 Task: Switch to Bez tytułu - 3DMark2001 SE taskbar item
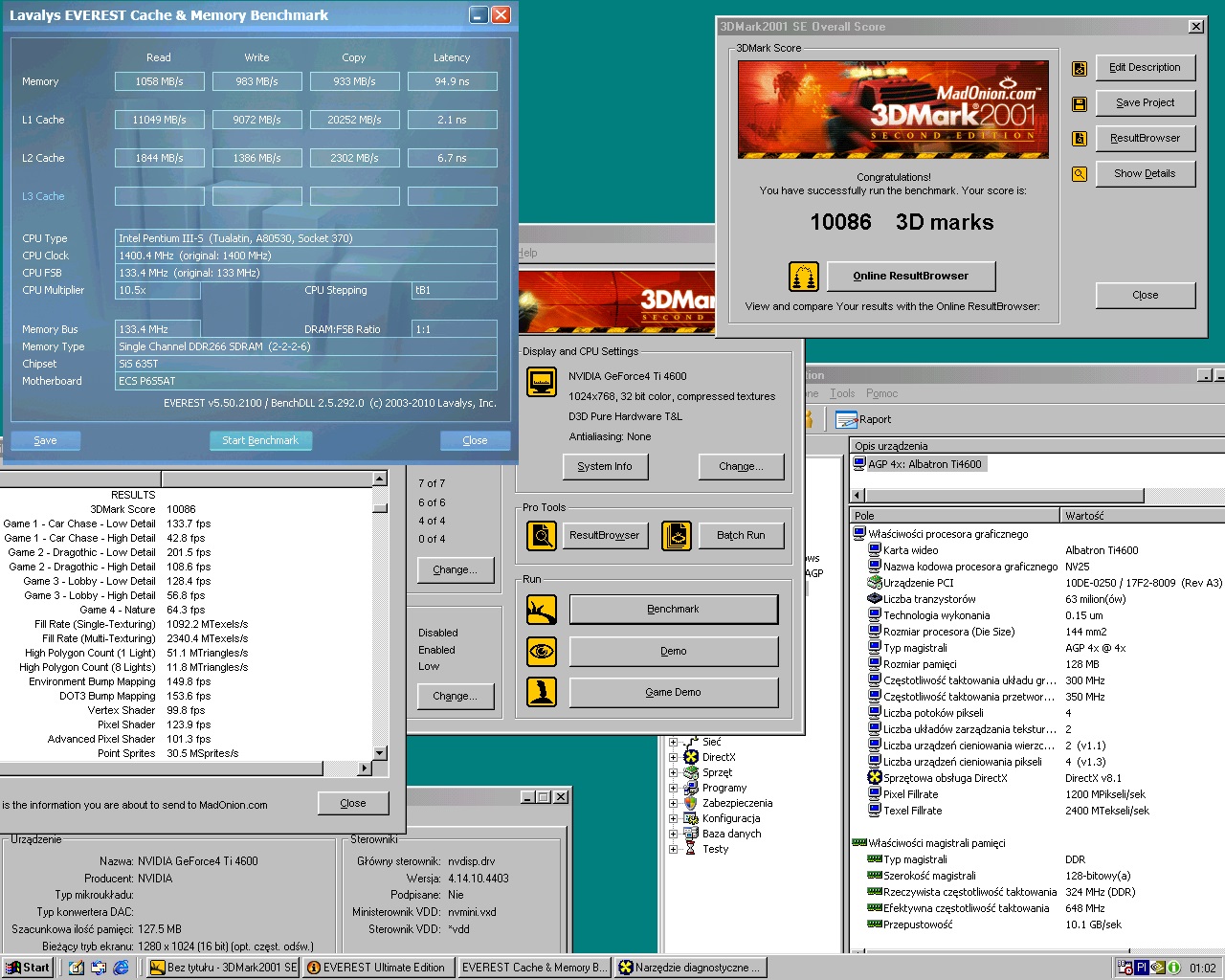[x=223, y=968]
